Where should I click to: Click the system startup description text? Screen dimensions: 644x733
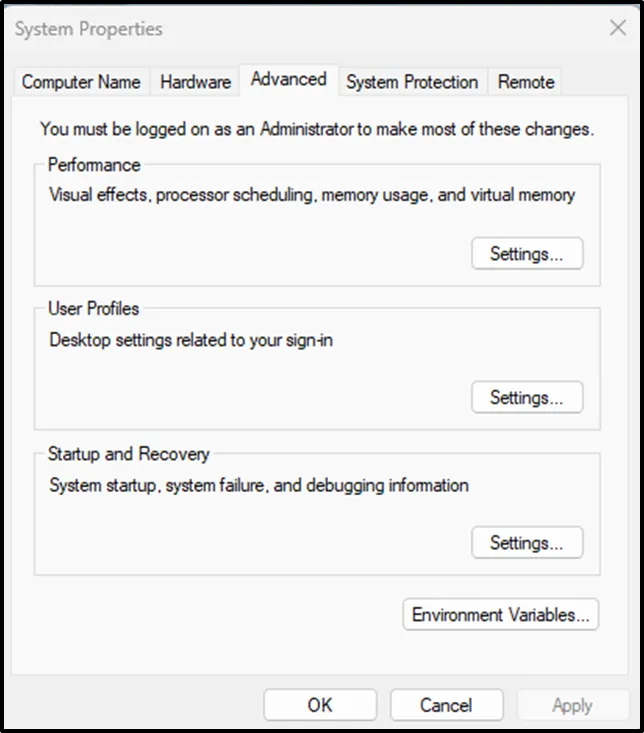point(259,485)
